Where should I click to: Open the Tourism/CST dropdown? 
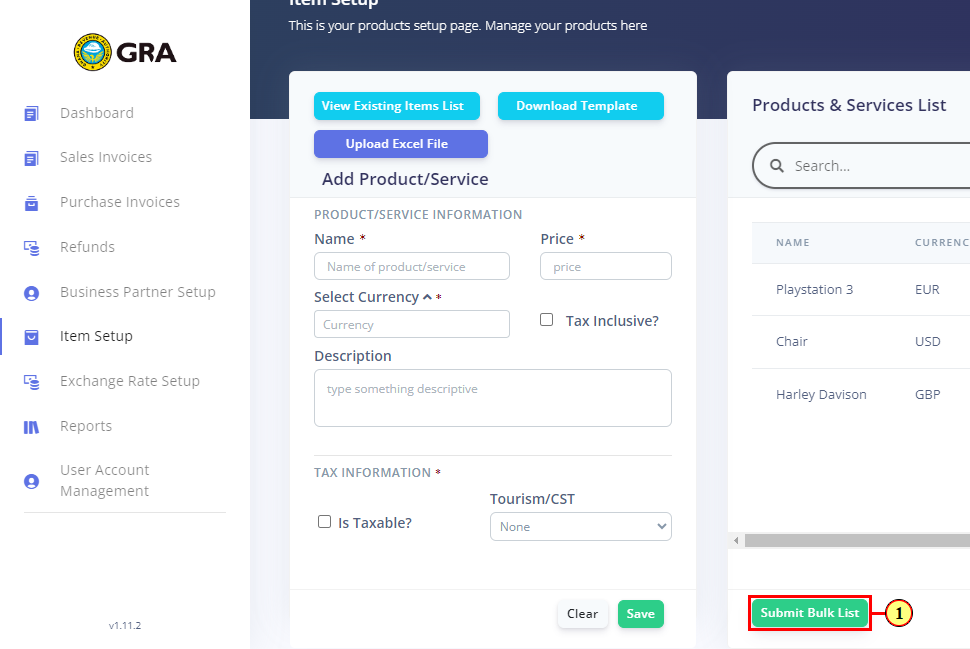click(580, 527)
